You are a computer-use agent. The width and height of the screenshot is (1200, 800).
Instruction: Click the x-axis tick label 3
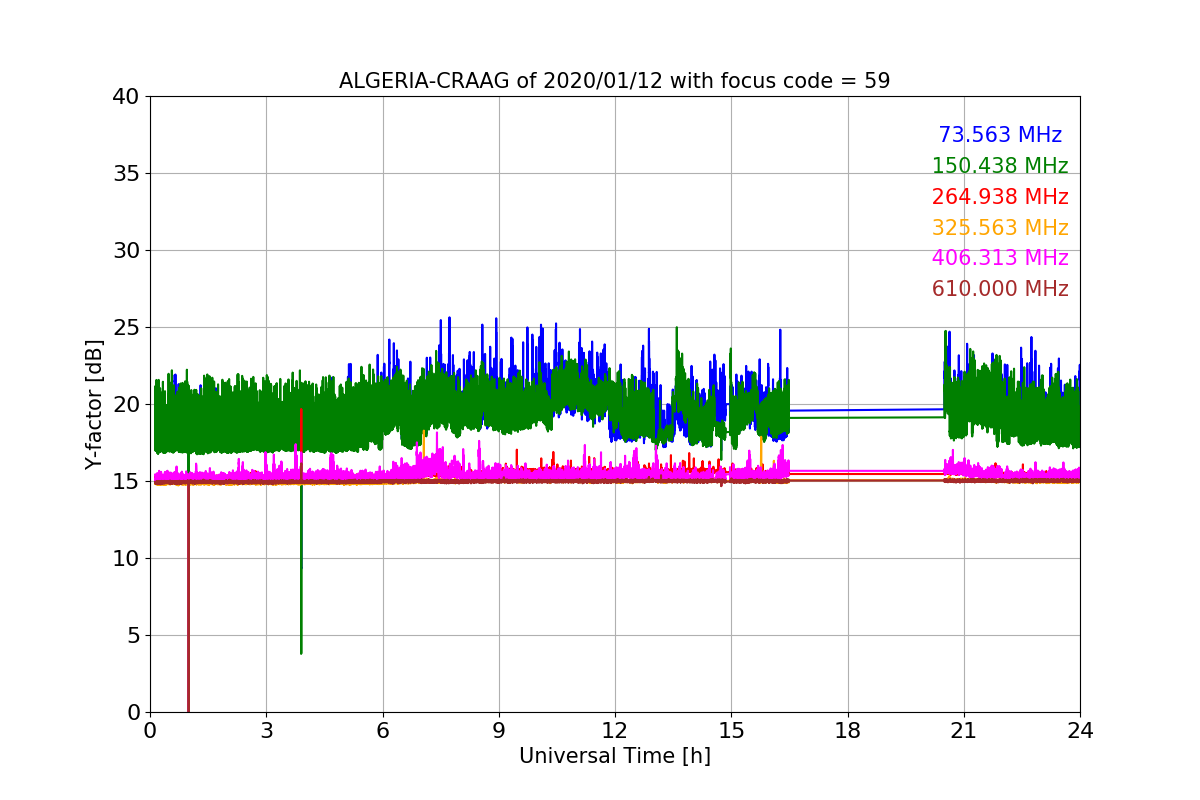click(x=266, y=731)
